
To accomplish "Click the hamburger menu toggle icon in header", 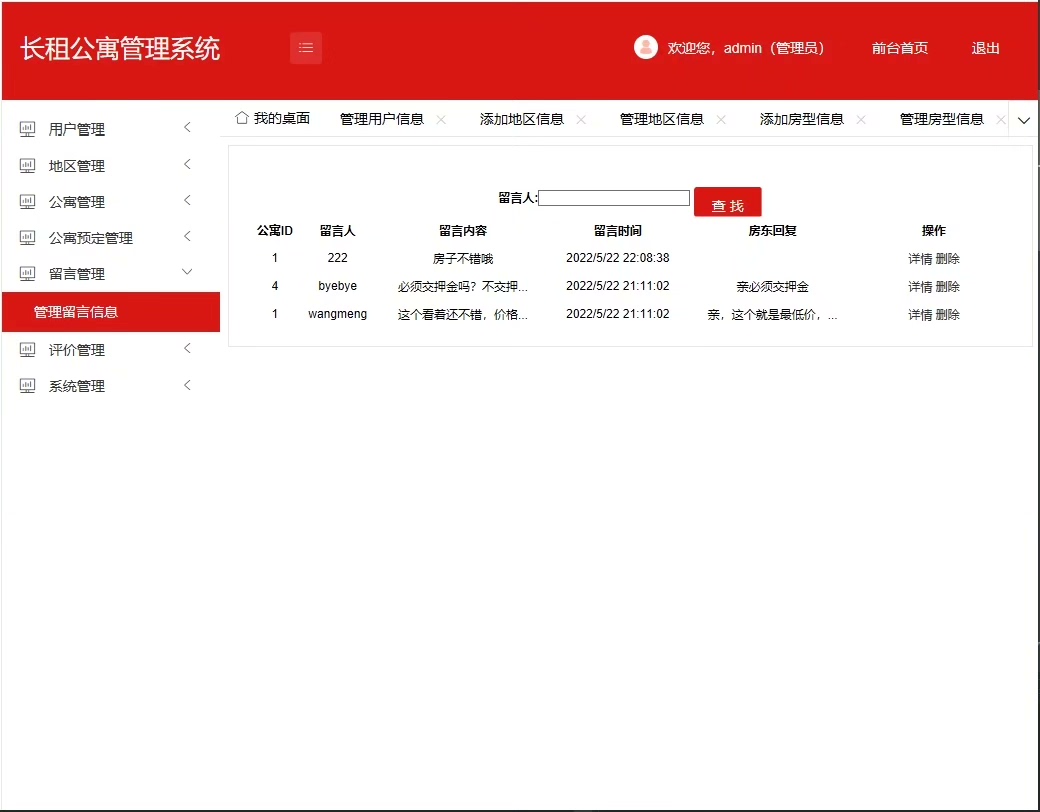I will pos(306,48).
